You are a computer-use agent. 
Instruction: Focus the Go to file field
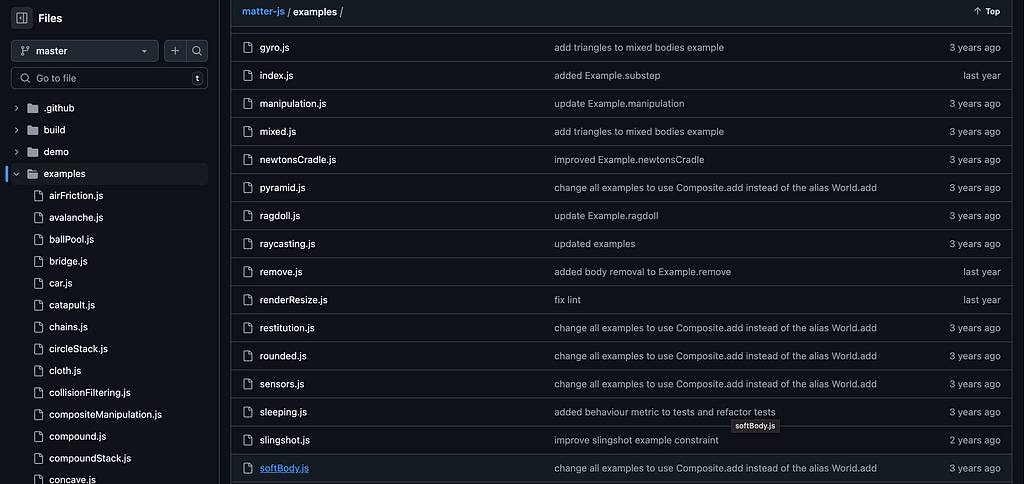click(110, 78)
